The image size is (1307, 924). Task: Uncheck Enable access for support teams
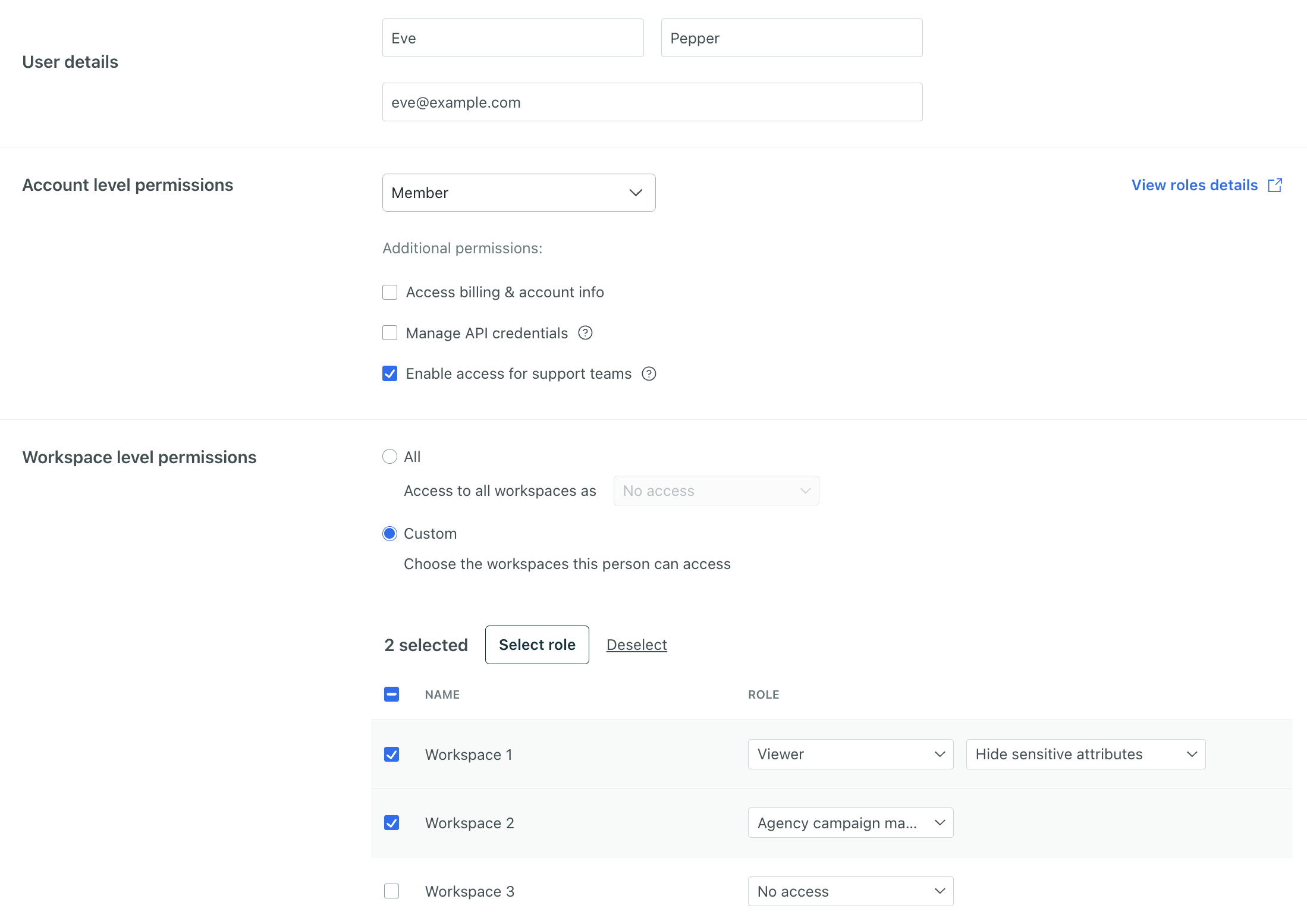tap(389, 373)
